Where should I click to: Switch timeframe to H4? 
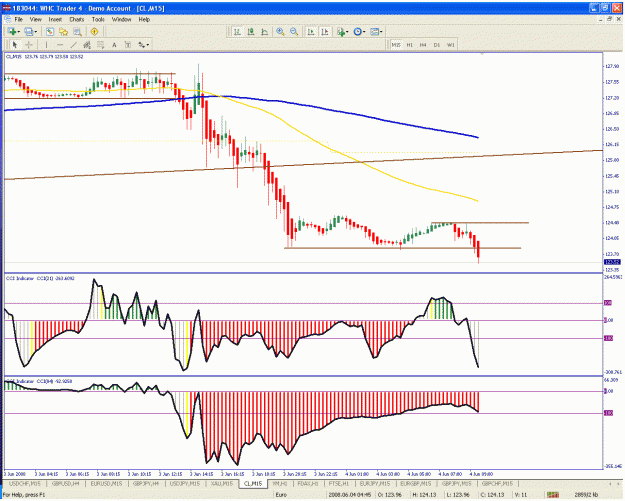423,45
